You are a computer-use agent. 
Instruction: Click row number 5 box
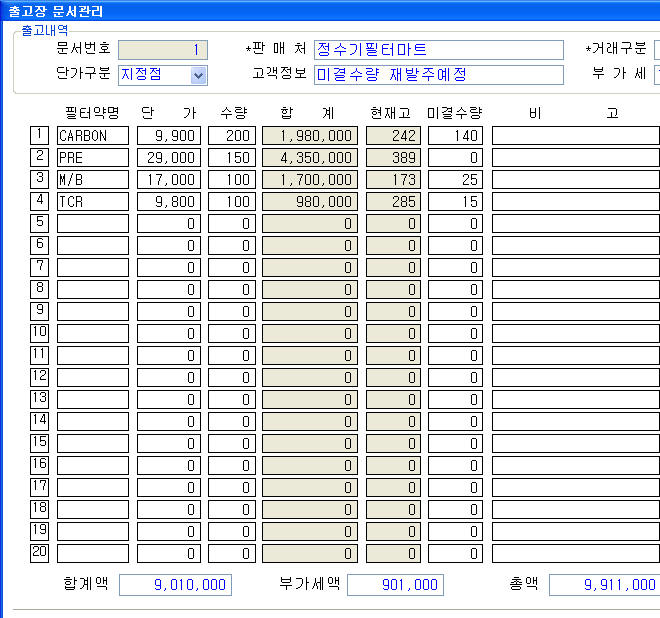[40, 223]
